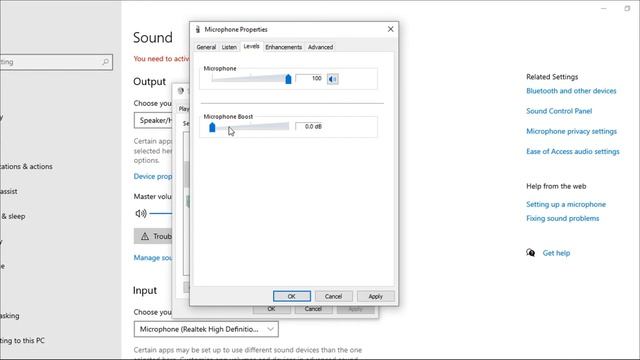Click the activation warning link under Sound
The image size is (640, 360).
click(x=161, y=59)
